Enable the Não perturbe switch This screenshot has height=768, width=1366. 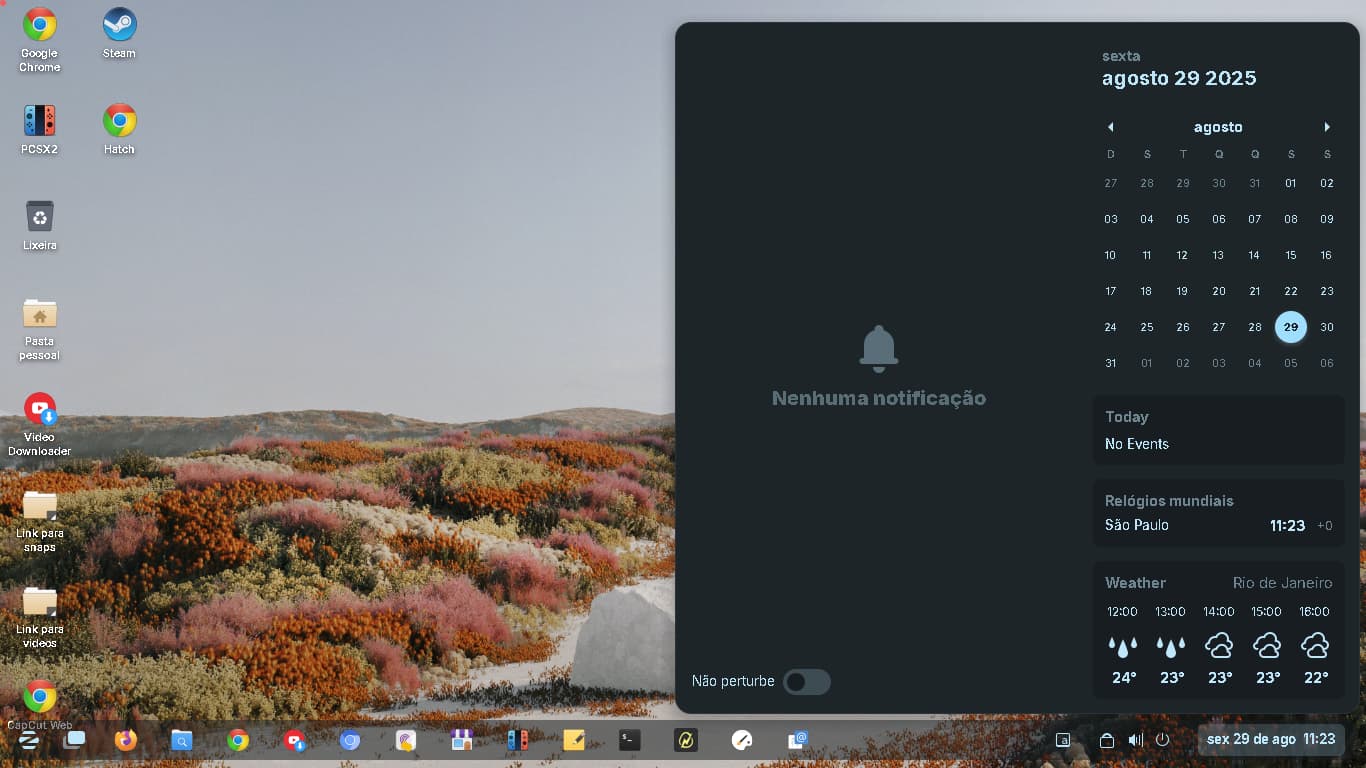pyautogui.click(x=806, y=682)
